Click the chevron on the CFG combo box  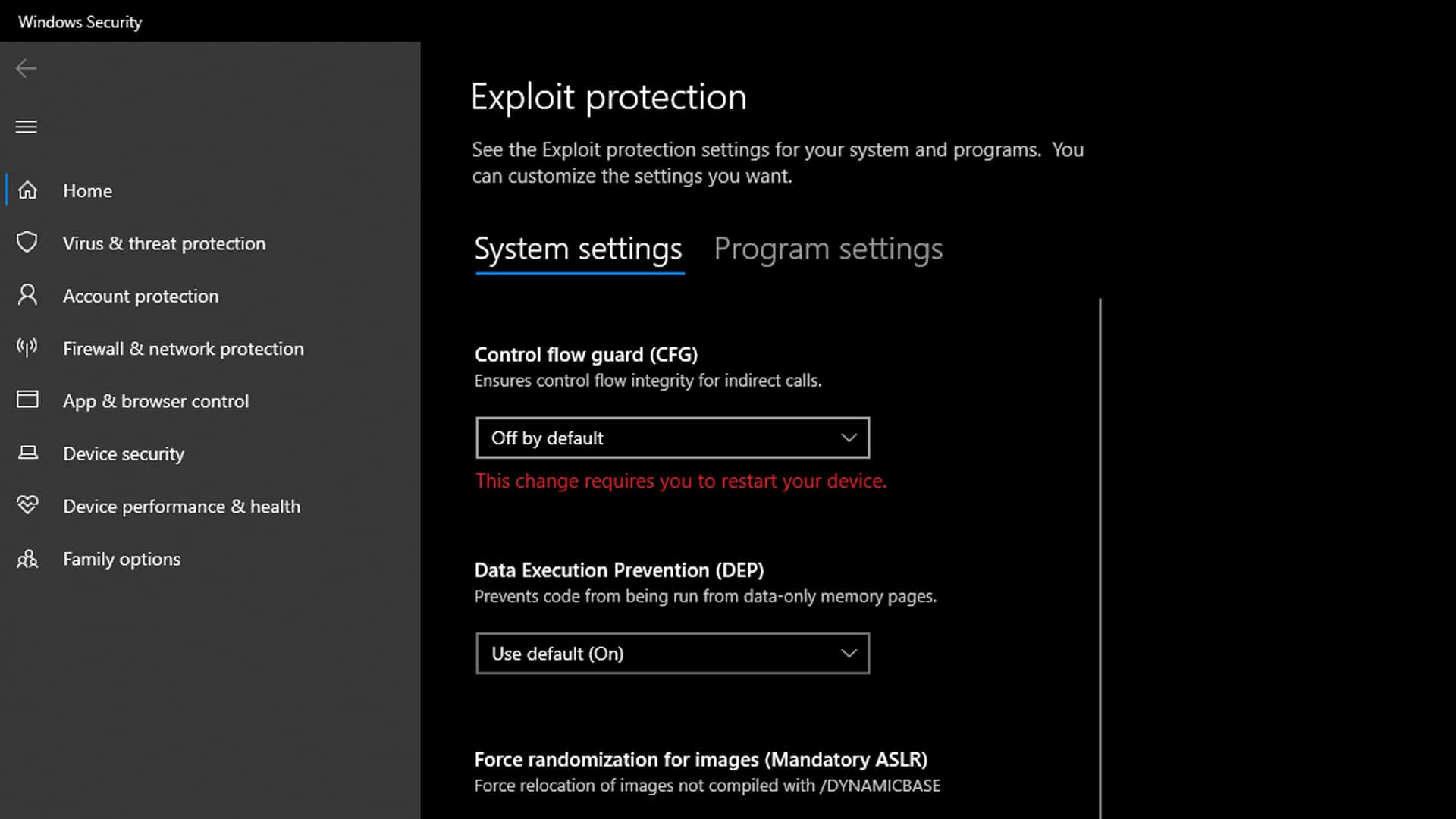click(849, 438)
